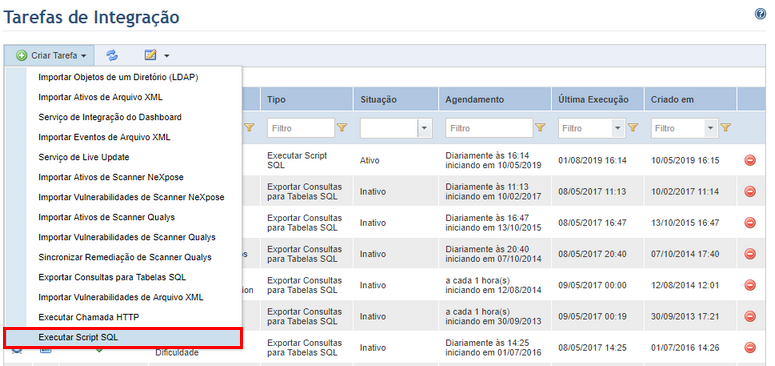The image size is (775, 366).
Task: Open Última Execução filter date dropdown arrow
Action: point(617,128)
